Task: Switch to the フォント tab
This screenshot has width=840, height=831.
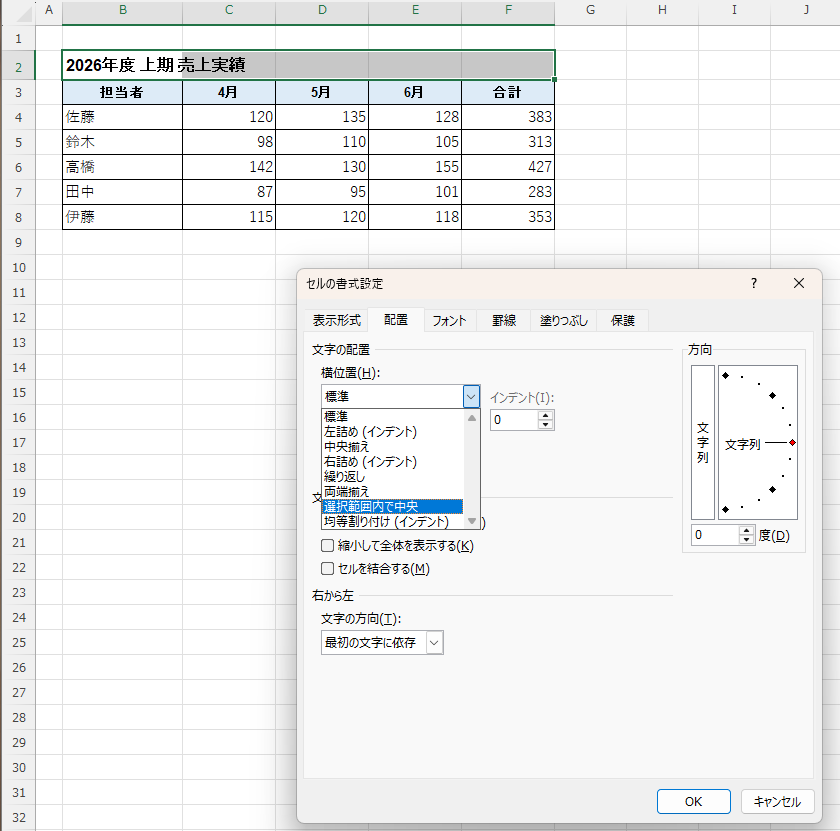Action: click(449, 320)
